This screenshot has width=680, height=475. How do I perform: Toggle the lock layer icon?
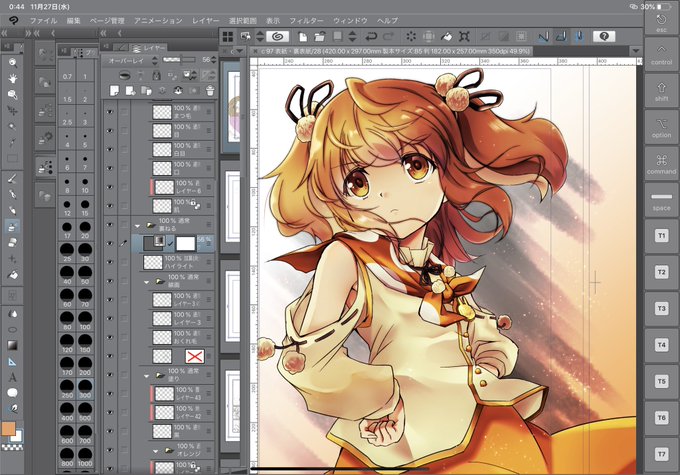(x=156, y=75)
